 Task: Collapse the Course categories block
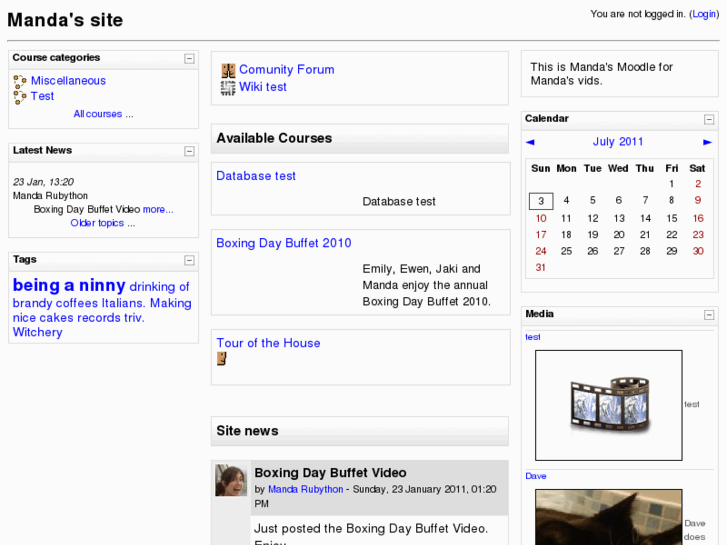189,58
